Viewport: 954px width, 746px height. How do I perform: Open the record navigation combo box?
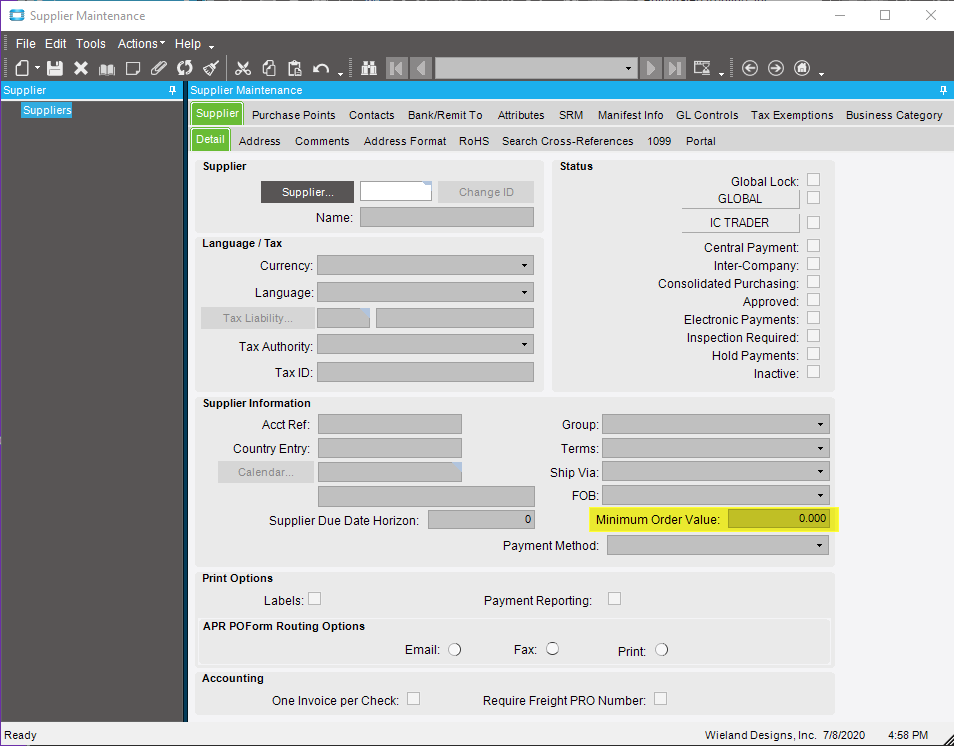(536, 68)
